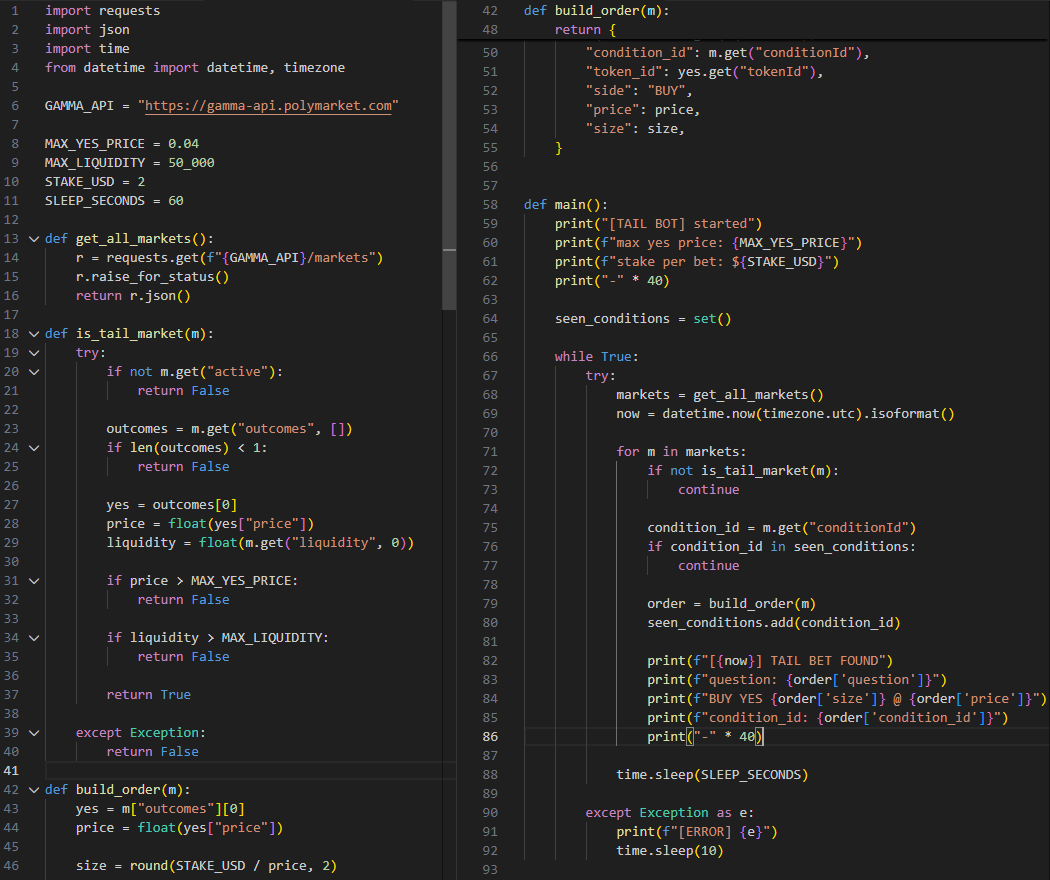
Task: Click the 'stake per bet' print statement
Action: 697,262
